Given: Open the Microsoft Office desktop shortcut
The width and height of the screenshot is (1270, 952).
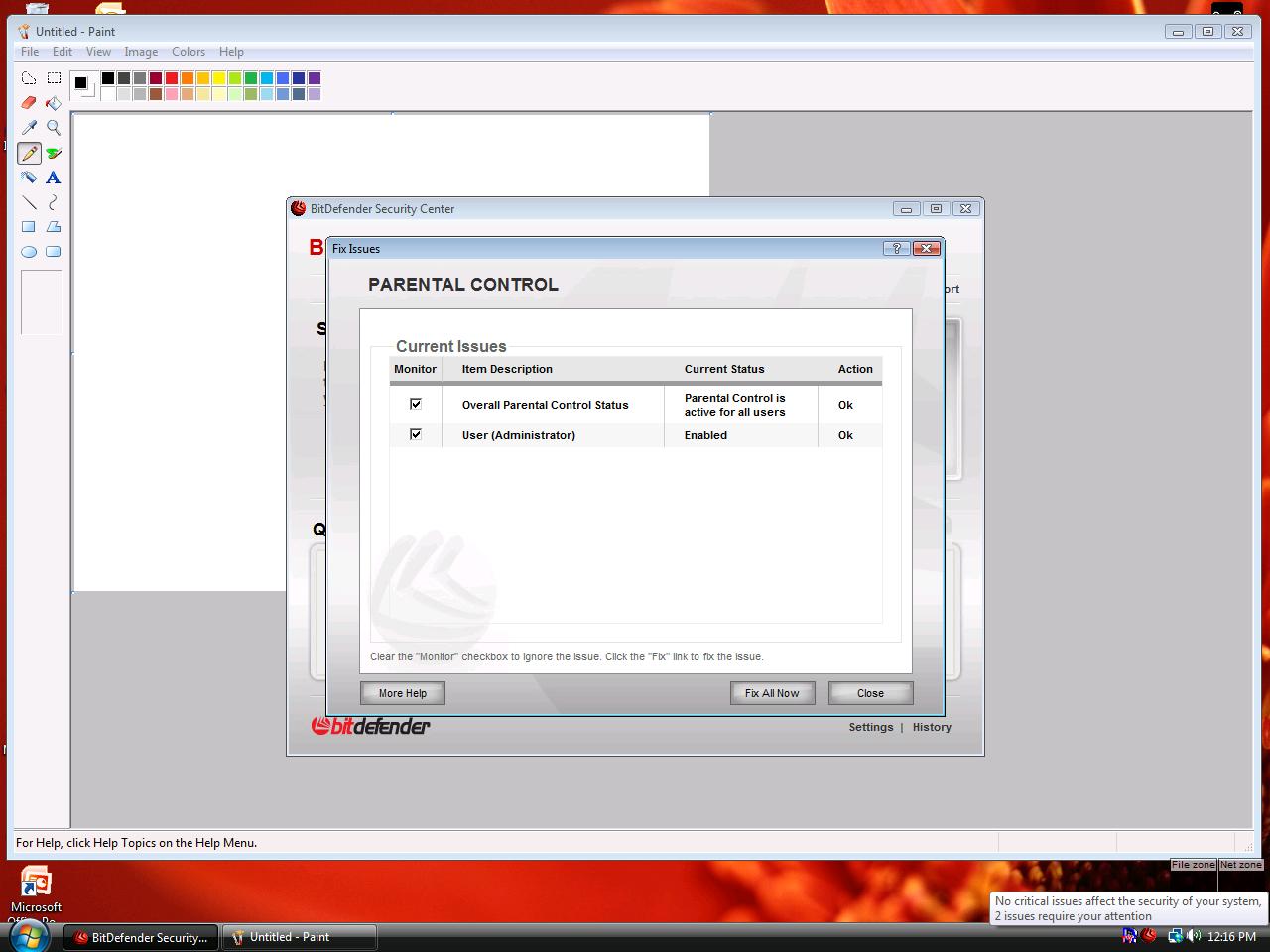Looking at the screenshot, I should pyautogui.click(x=36, y=892).
